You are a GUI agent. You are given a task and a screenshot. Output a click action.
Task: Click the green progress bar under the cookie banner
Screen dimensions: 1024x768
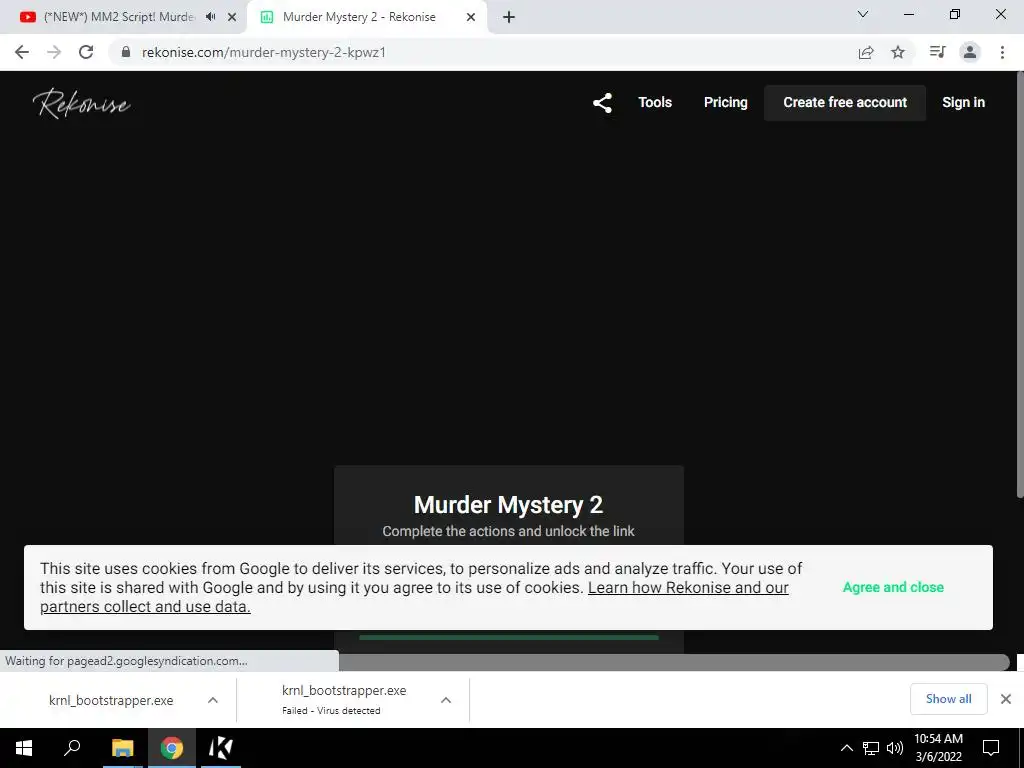pyautogui.click(x=509, y=637)
